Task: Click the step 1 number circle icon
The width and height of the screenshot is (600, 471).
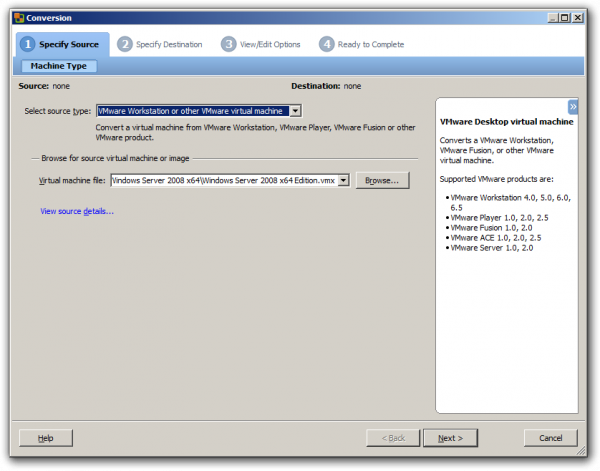Action: (28, 44)
